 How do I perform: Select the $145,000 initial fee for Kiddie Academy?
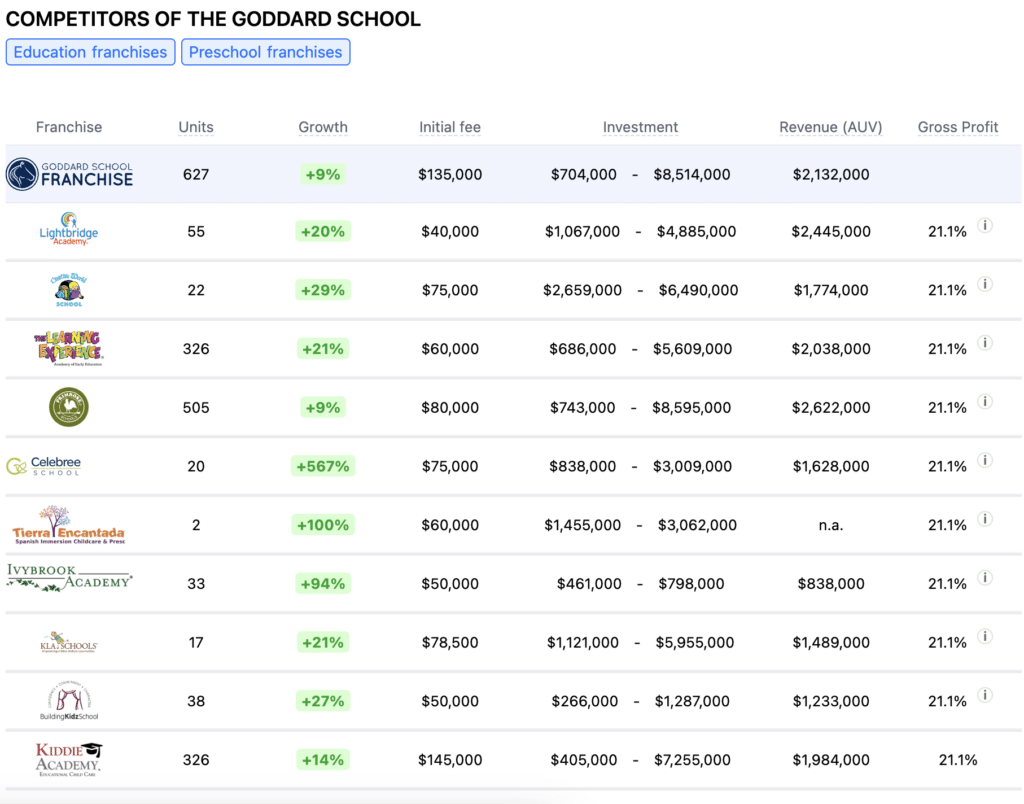[450, 760]
